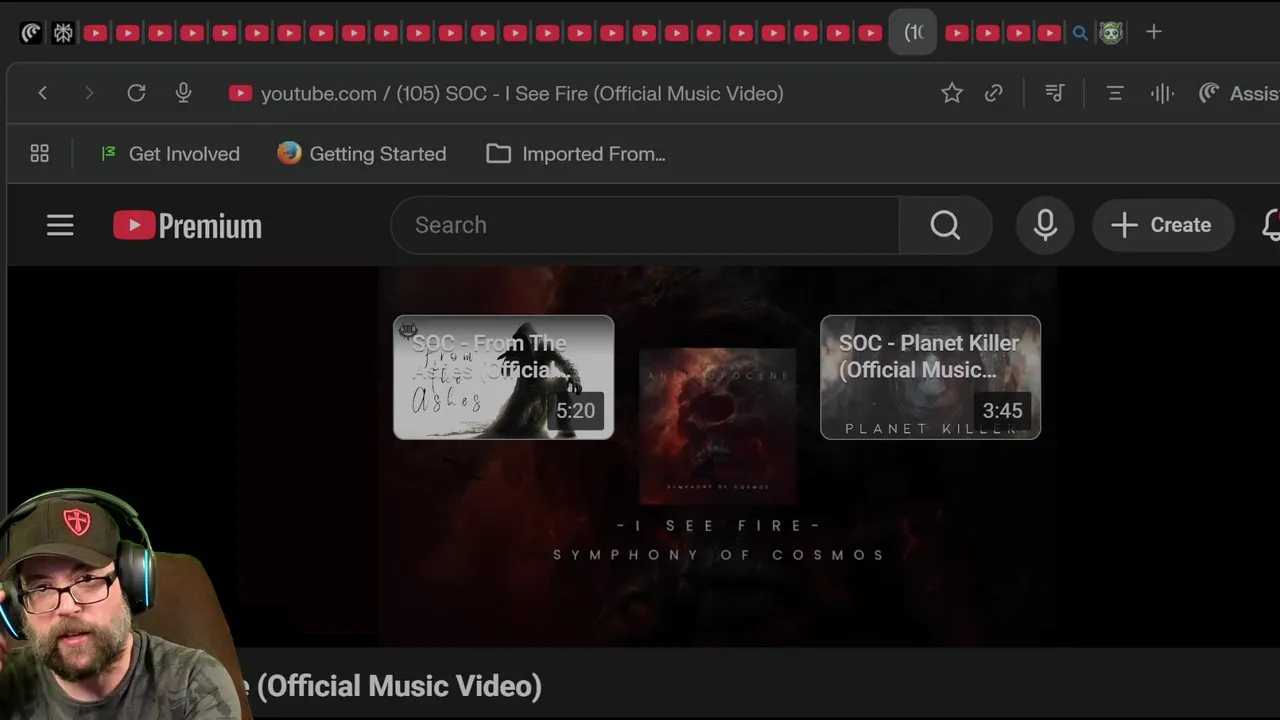Open the notifications bell icon

(1270, 225)
